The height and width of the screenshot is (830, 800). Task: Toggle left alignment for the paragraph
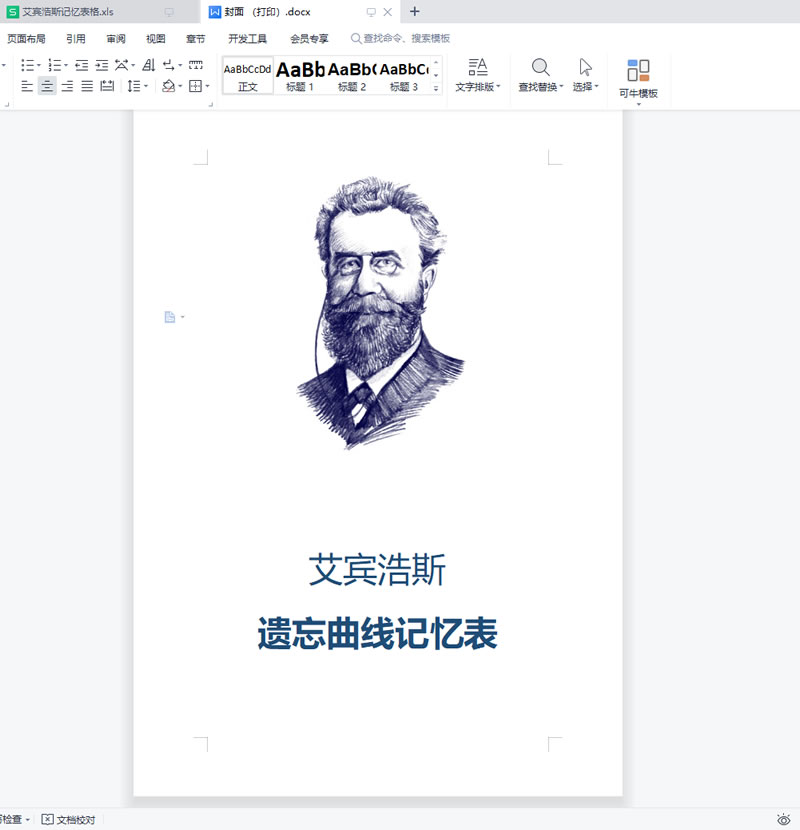pos(27,87)
